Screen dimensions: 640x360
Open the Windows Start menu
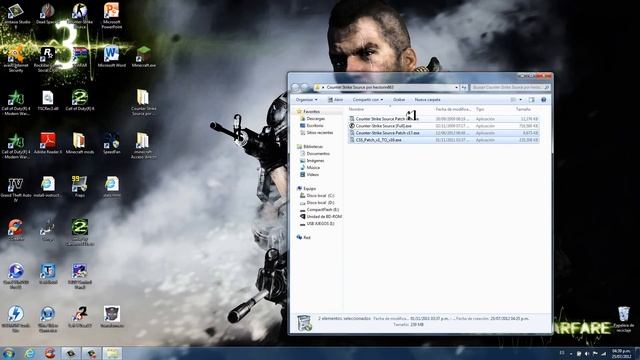[x=8, y=353]
